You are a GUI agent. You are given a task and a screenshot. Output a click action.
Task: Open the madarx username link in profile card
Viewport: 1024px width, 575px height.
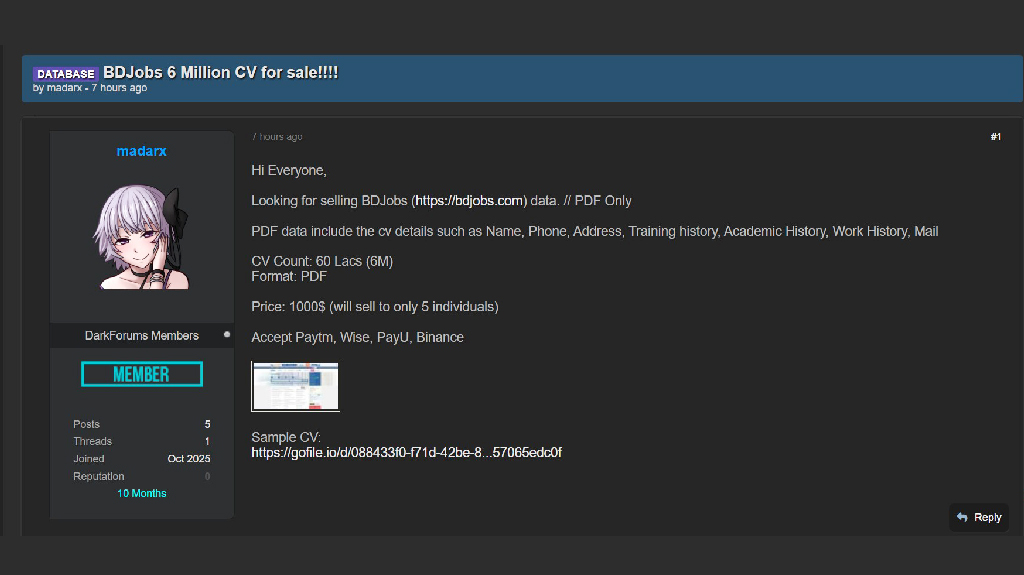click(x=142, y=151)
